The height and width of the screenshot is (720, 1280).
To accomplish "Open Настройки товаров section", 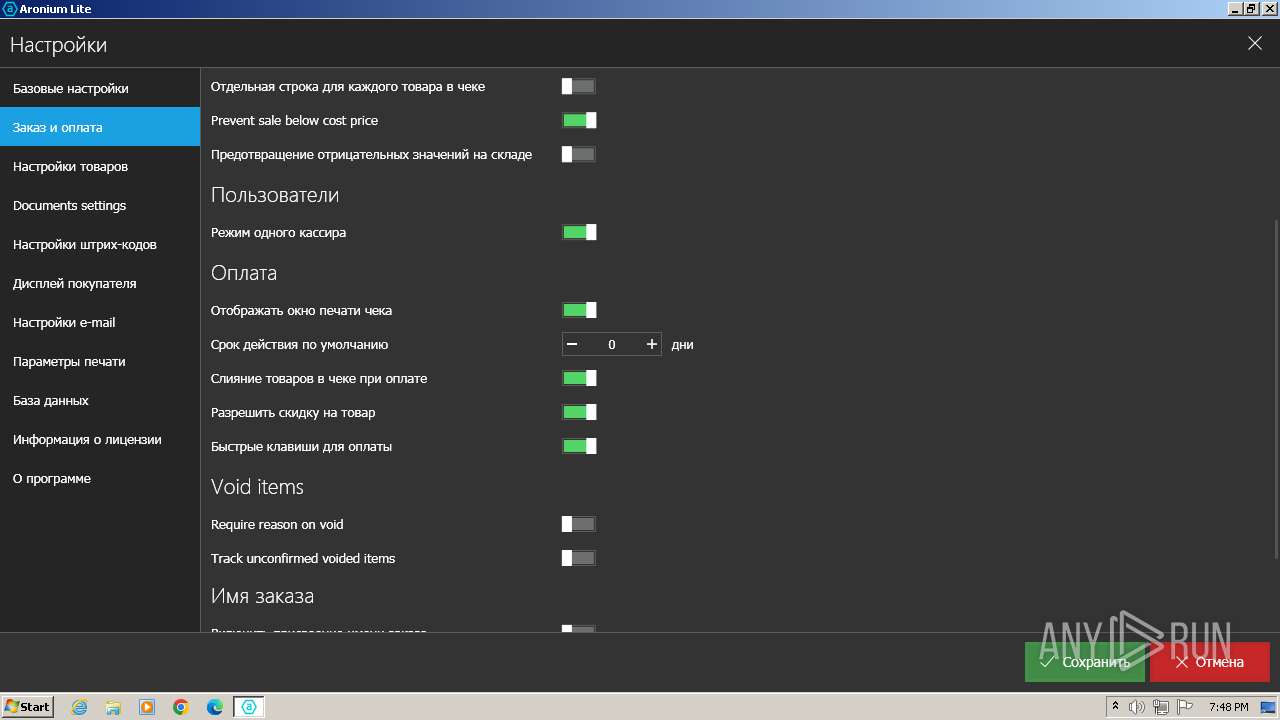I will pyautogui.click(x=100, y=166).
